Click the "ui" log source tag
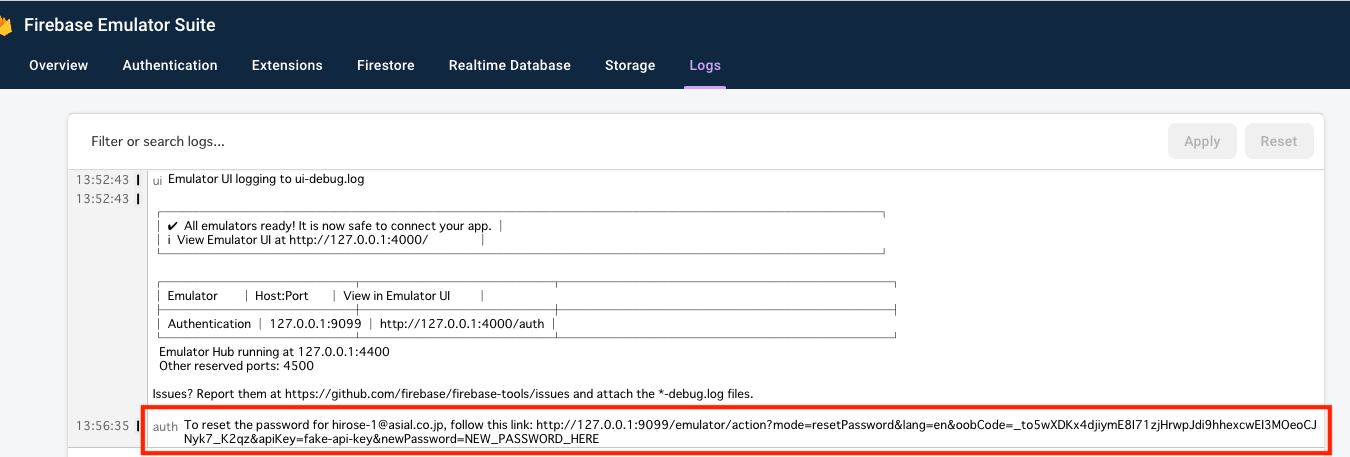This screenshot has width=1350, height=457. coord(157,181)
